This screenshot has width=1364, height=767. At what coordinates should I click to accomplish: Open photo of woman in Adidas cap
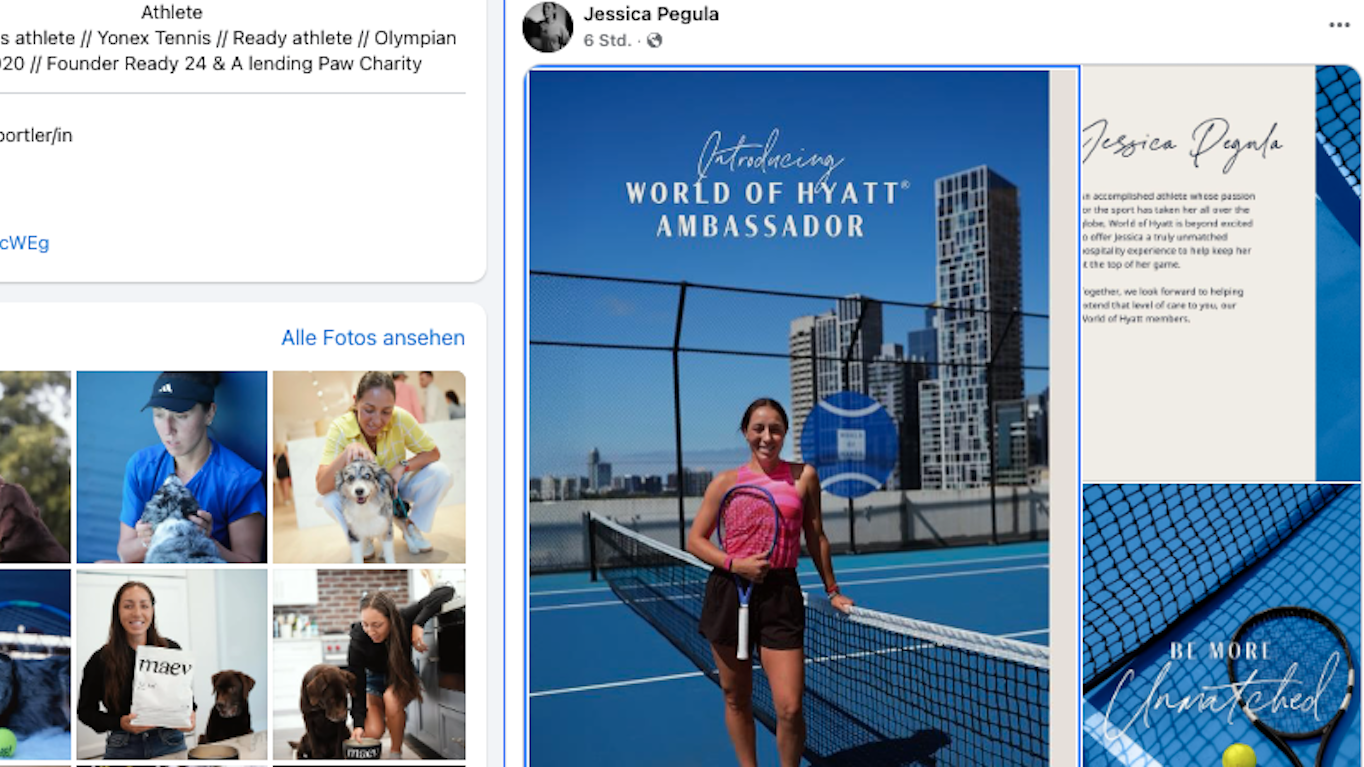pyautogui.click(x=172, y=467)
